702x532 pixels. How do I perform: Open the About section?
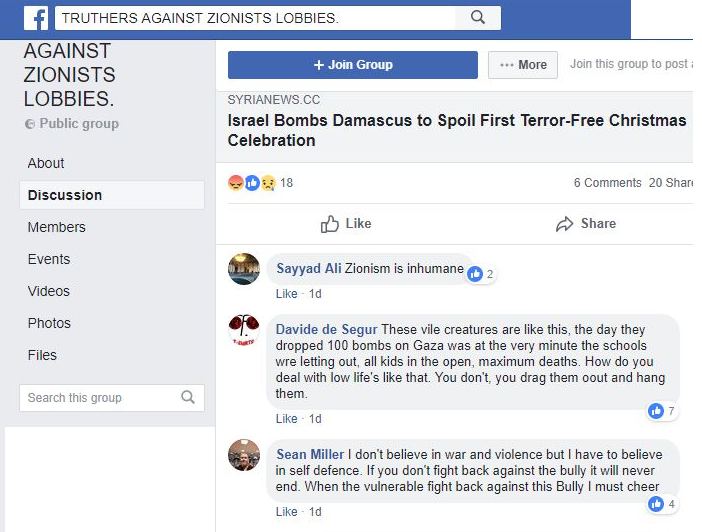(x=46, y=163)
